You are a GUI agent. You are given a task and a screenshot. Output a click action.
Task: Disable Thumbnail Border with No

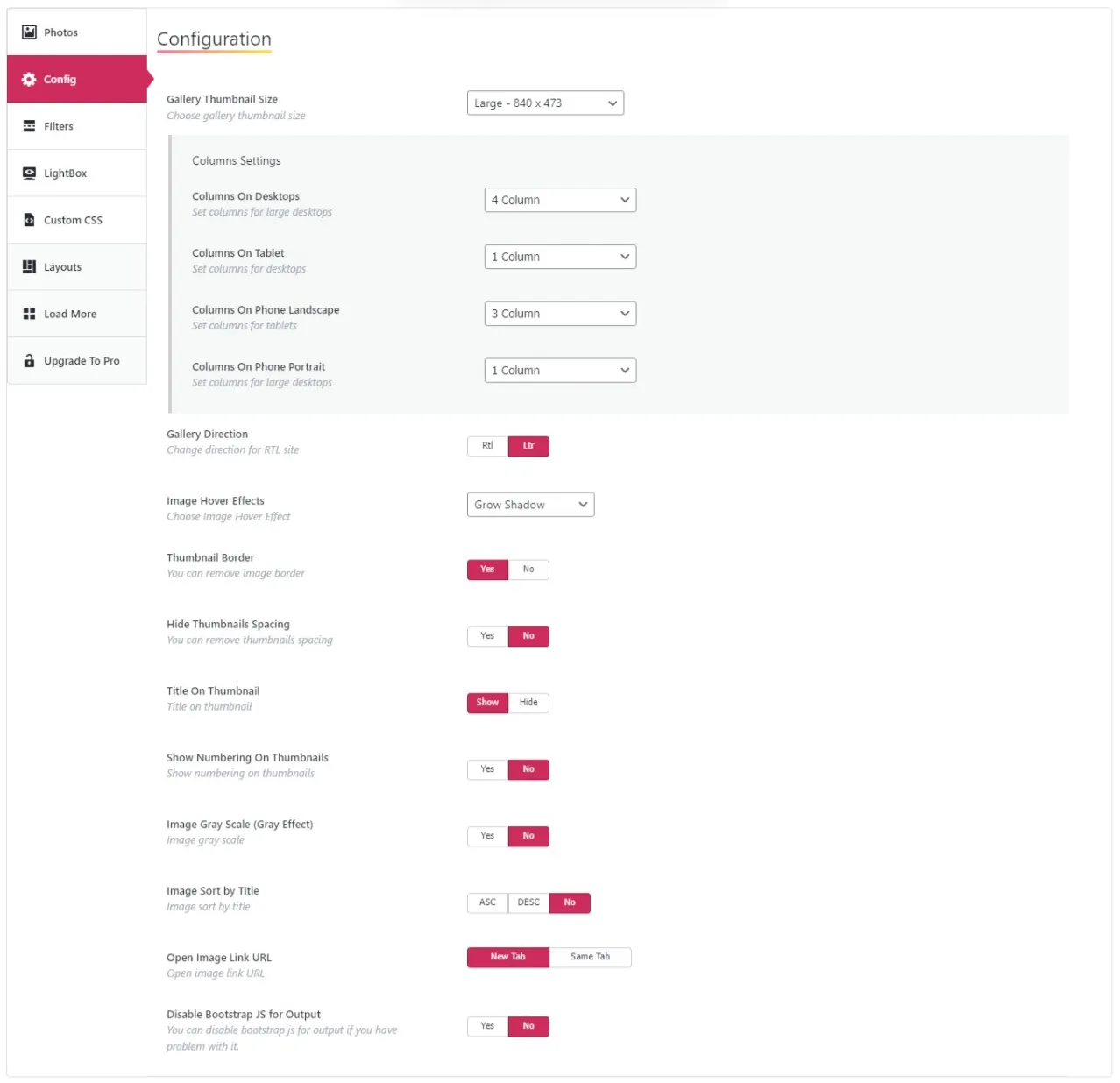point(528,570)
